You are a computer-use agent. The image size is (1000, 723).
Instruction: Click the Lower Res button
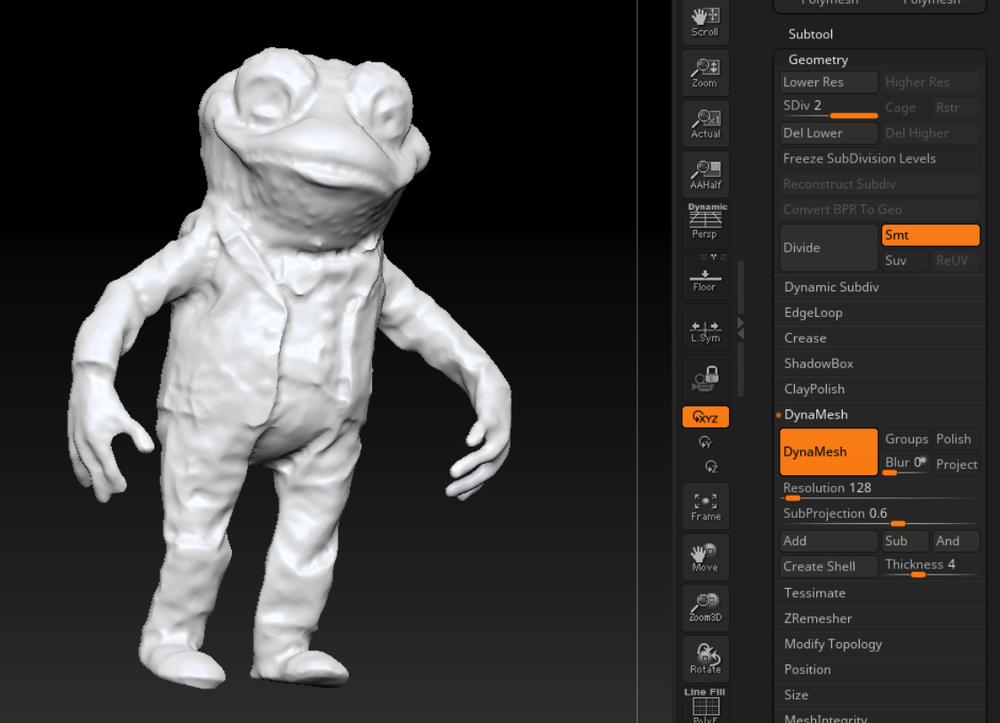[828, 82]
